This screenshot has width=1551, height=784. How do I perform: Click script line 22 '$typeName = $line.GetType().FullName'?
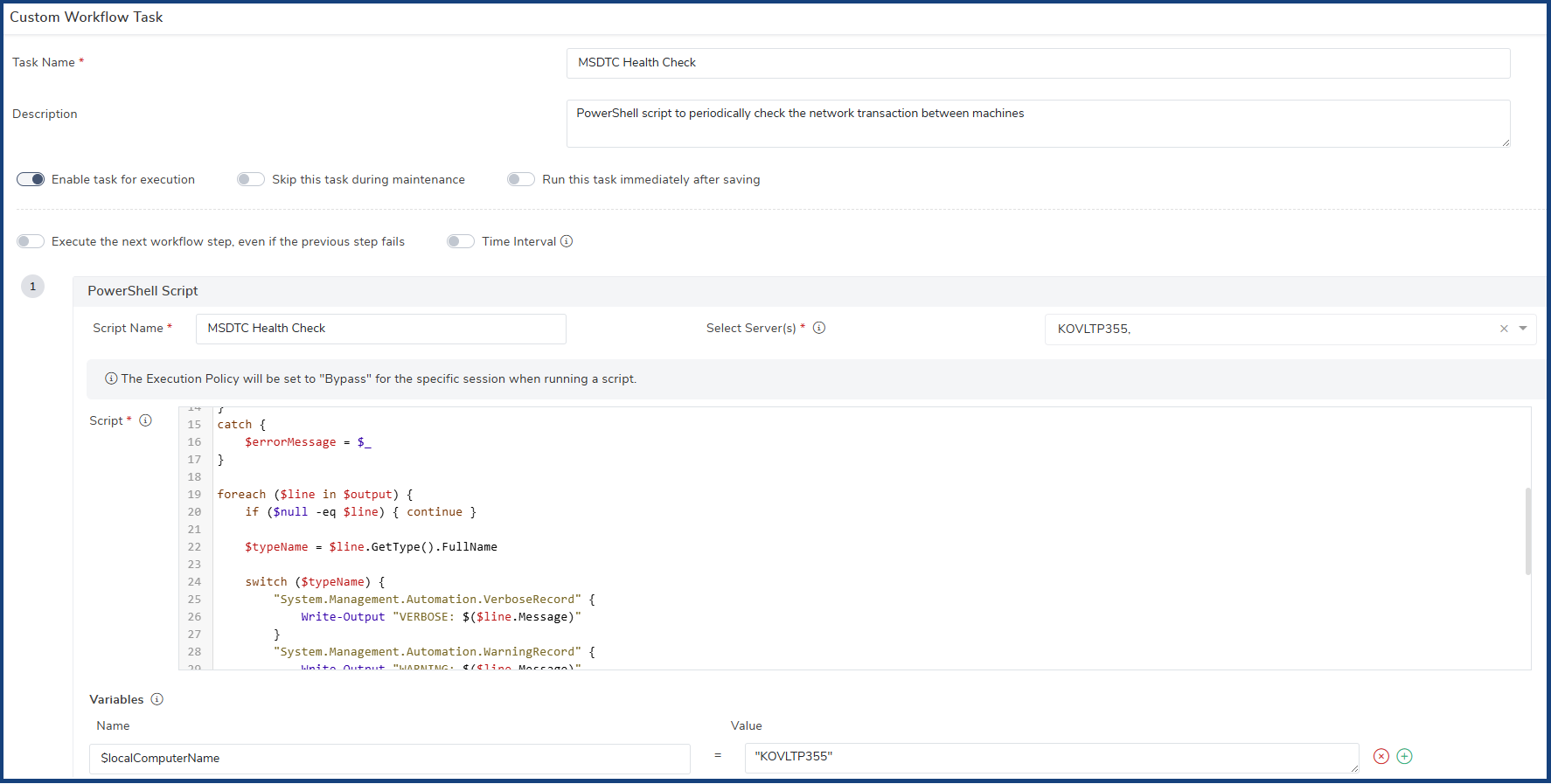click(371, 547)
